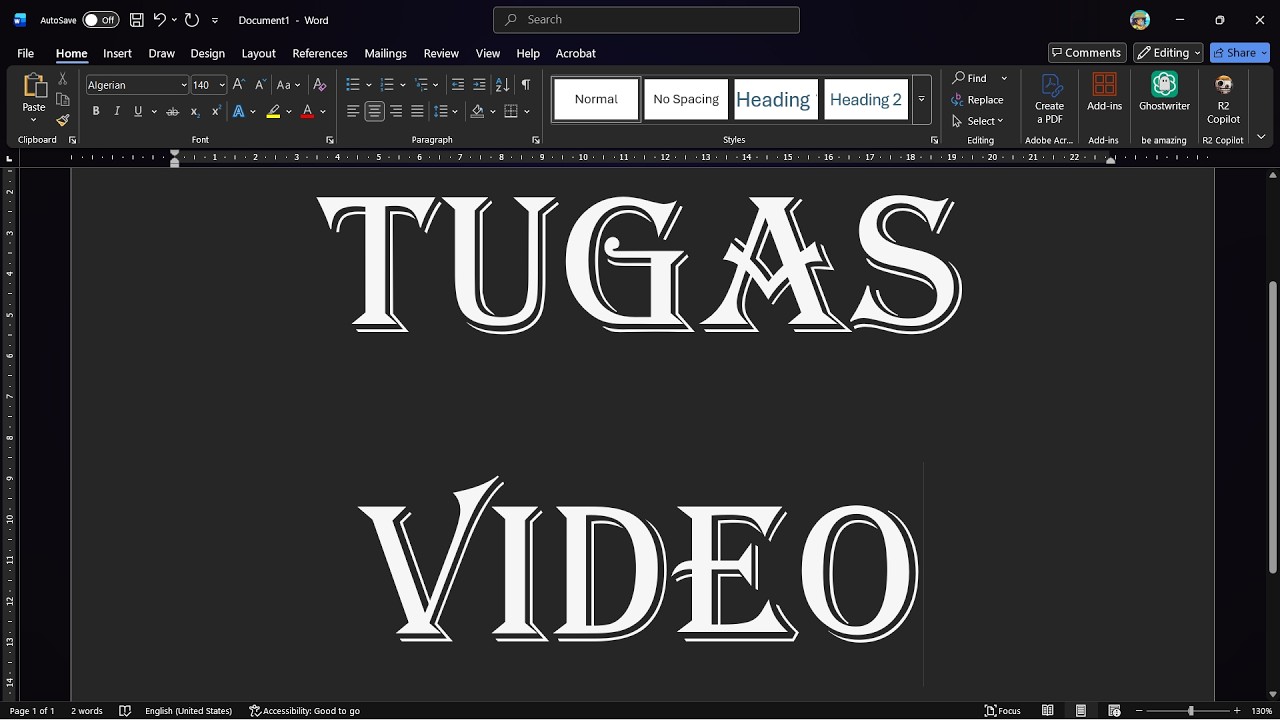Click the Comments button
This screenshot has height=720, width=1280.
tap(1086, 53)
